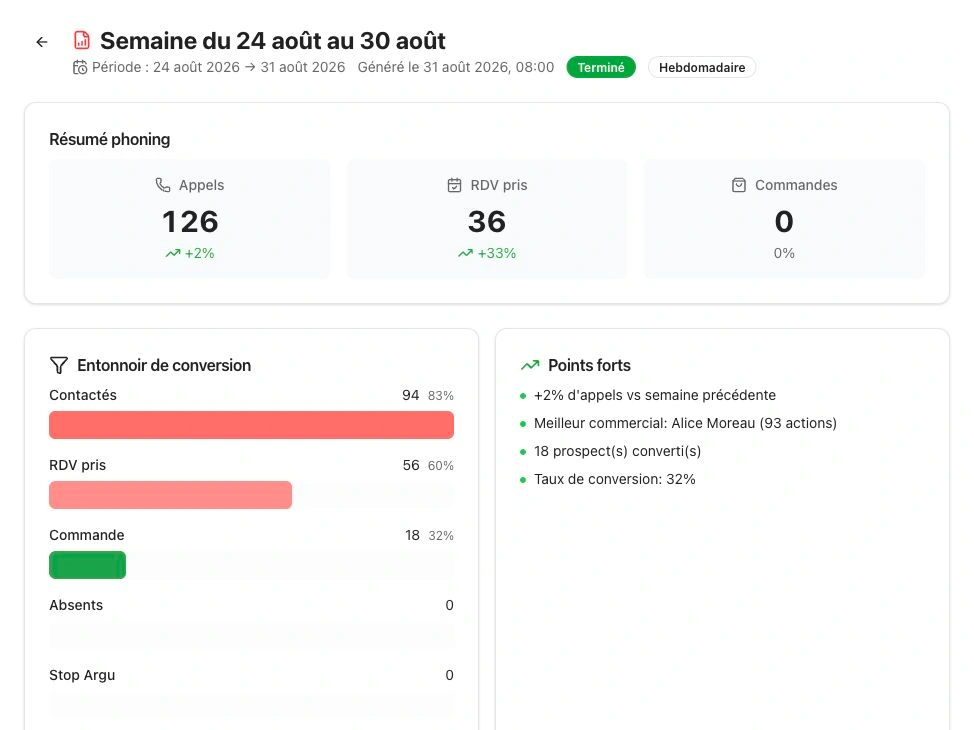
Task: Click the Taux de conversion: 32% line
Action: coord(614,479)
